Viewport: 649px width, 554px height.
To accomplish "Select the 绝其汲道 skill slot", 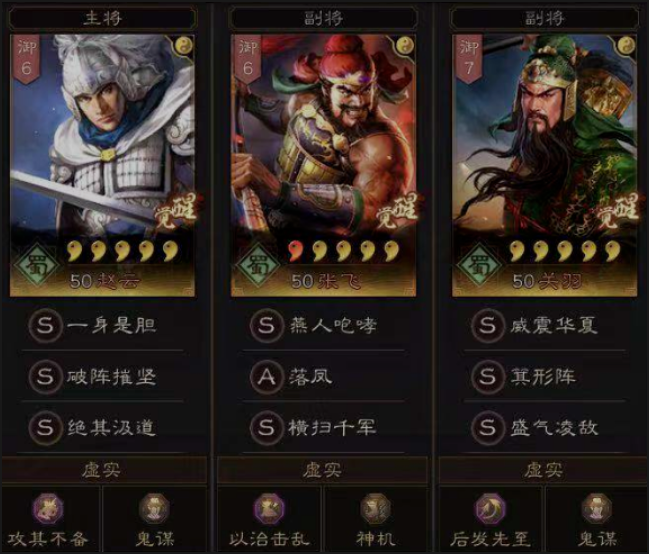I will coord(102,427).
